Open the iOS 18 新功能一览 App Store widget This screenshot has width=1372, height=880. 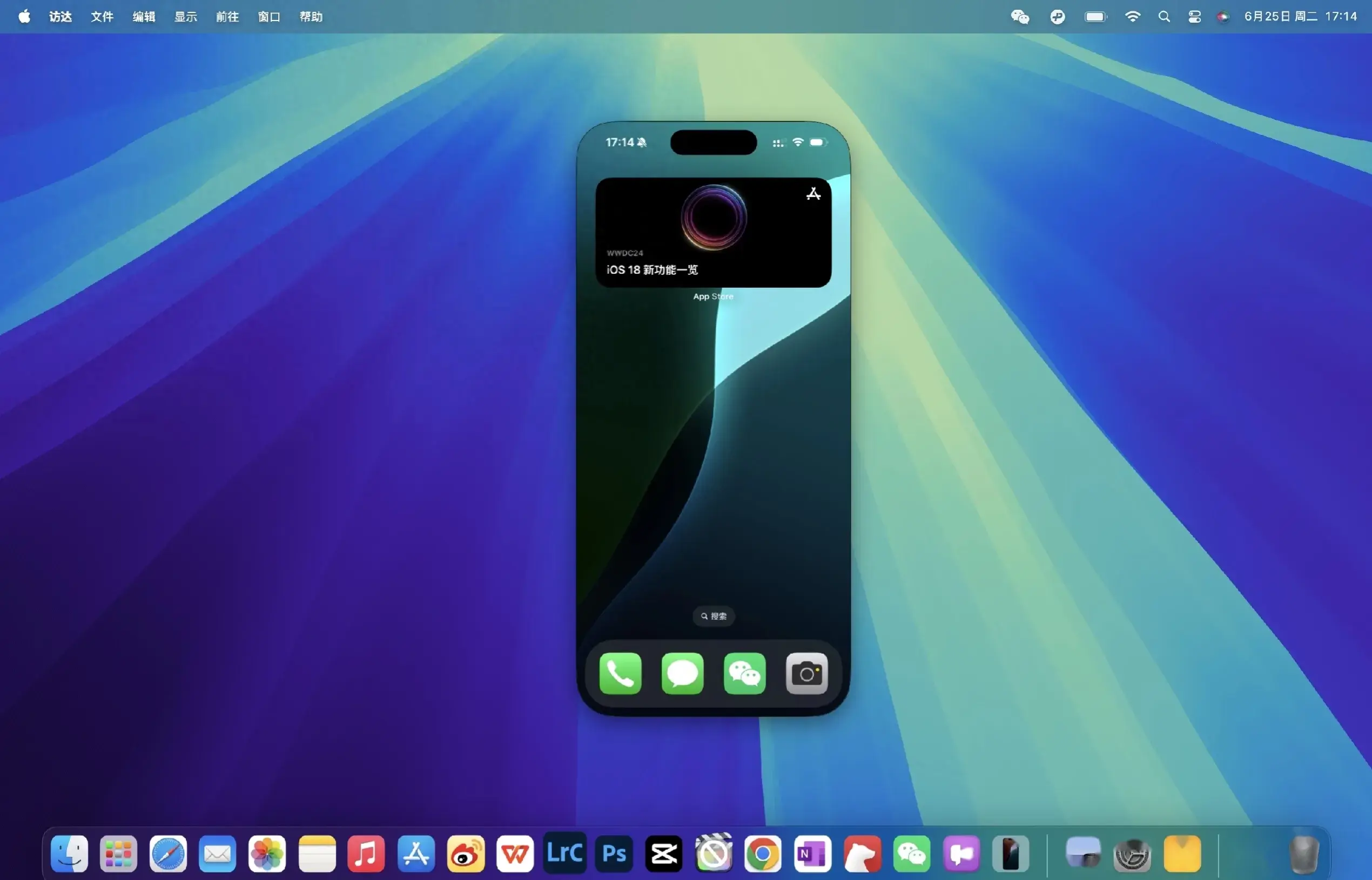pos(713,232)
